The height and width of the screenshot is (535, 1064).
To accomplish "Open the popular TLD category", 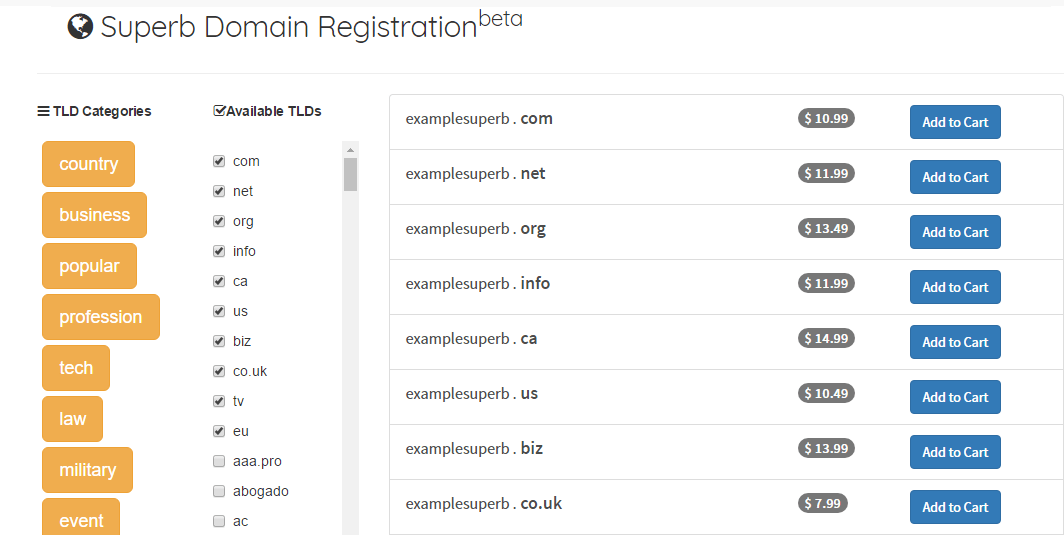I will 89,265.
